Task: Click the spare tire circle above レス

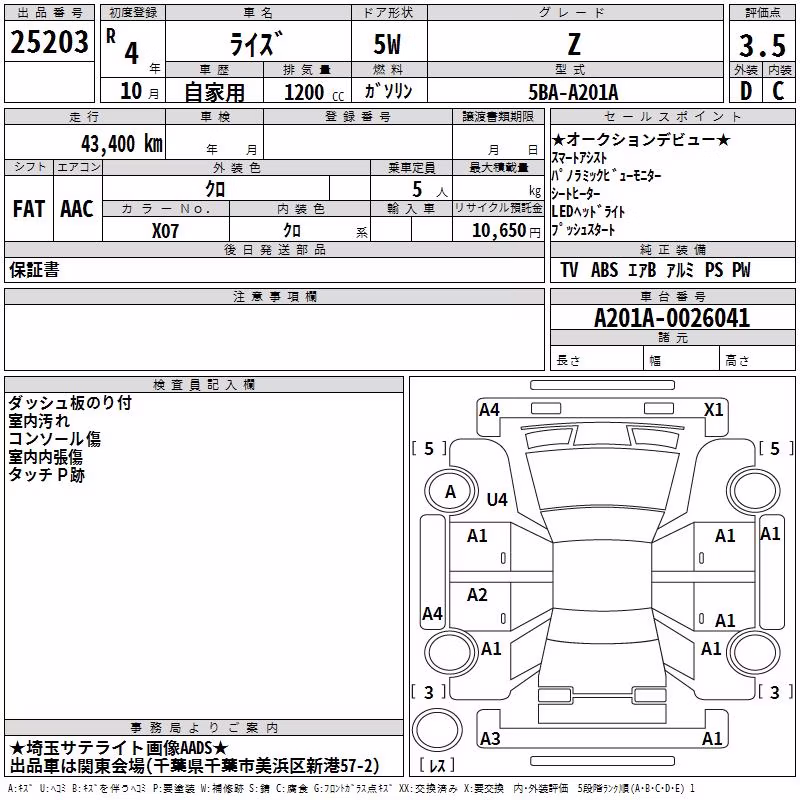Action: pyautogui.click(x=437, y=730)
